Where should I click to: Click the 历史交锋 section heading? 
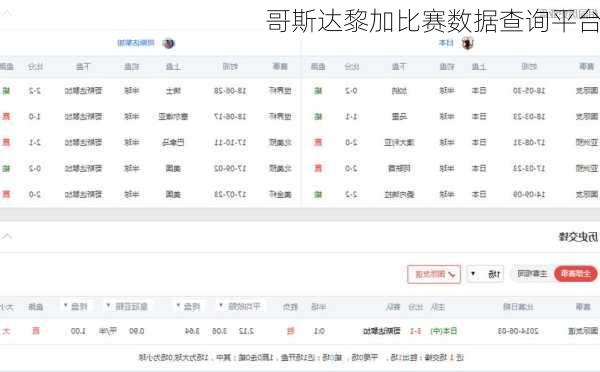tap(578, 237)
